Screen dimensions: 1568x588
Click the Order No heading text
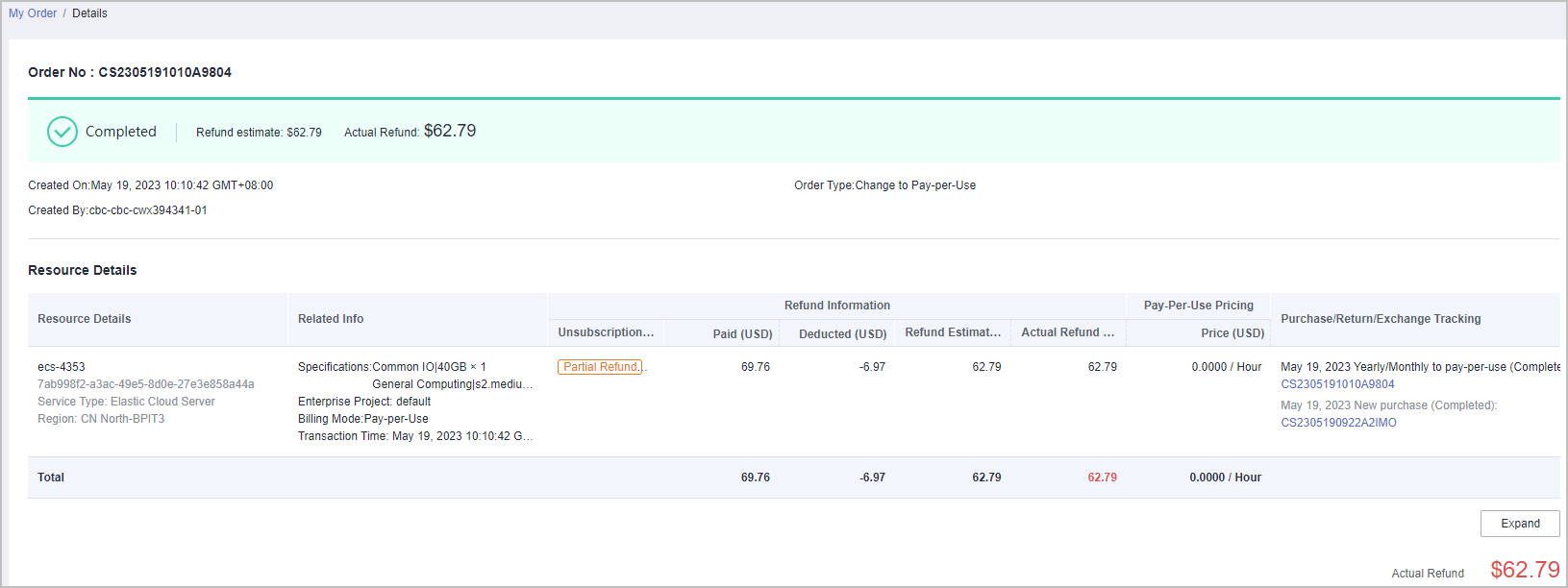click(x=130, y=72)
